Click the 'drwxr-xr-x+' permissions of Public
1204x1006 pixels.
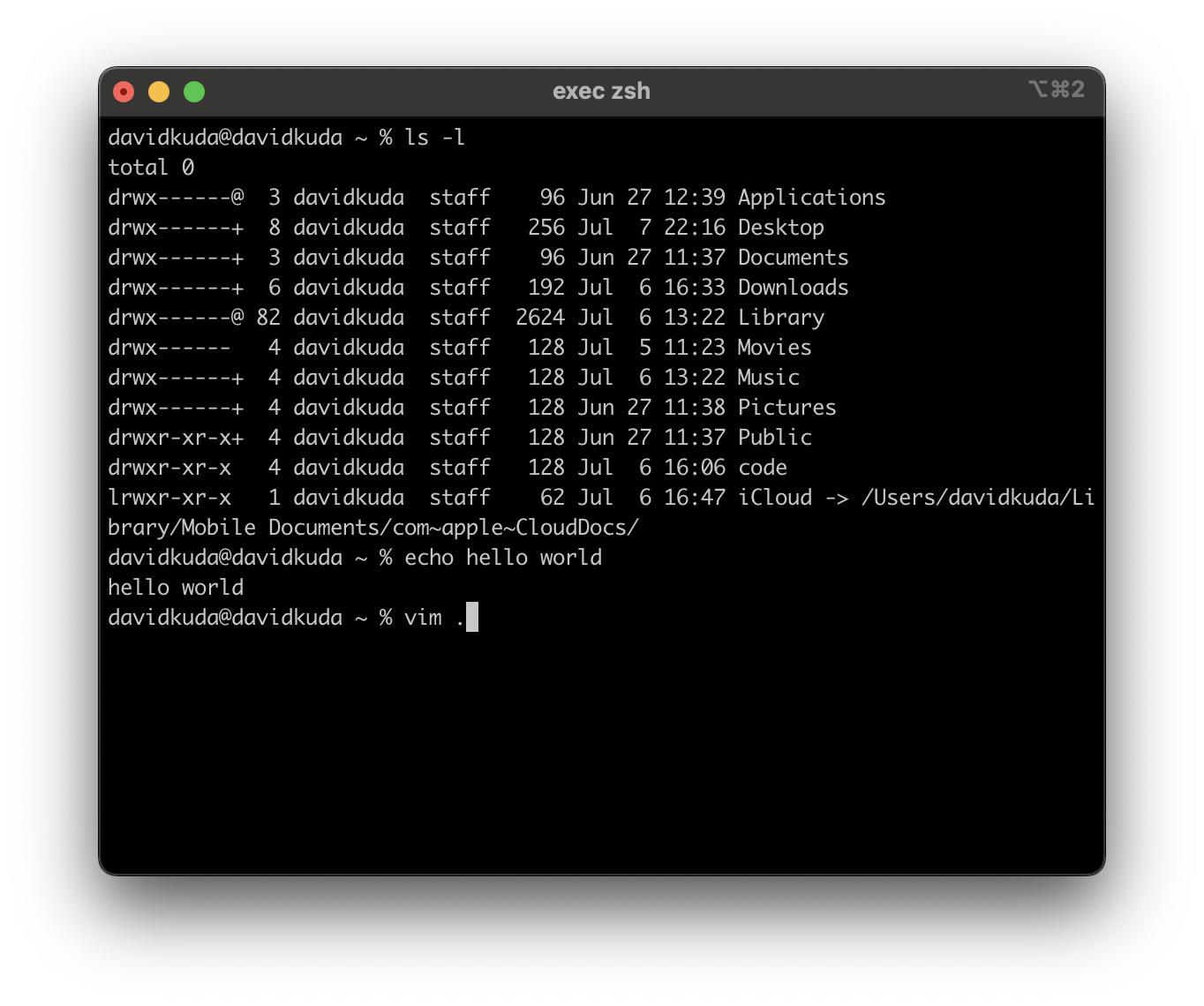[x=176, y=438]
